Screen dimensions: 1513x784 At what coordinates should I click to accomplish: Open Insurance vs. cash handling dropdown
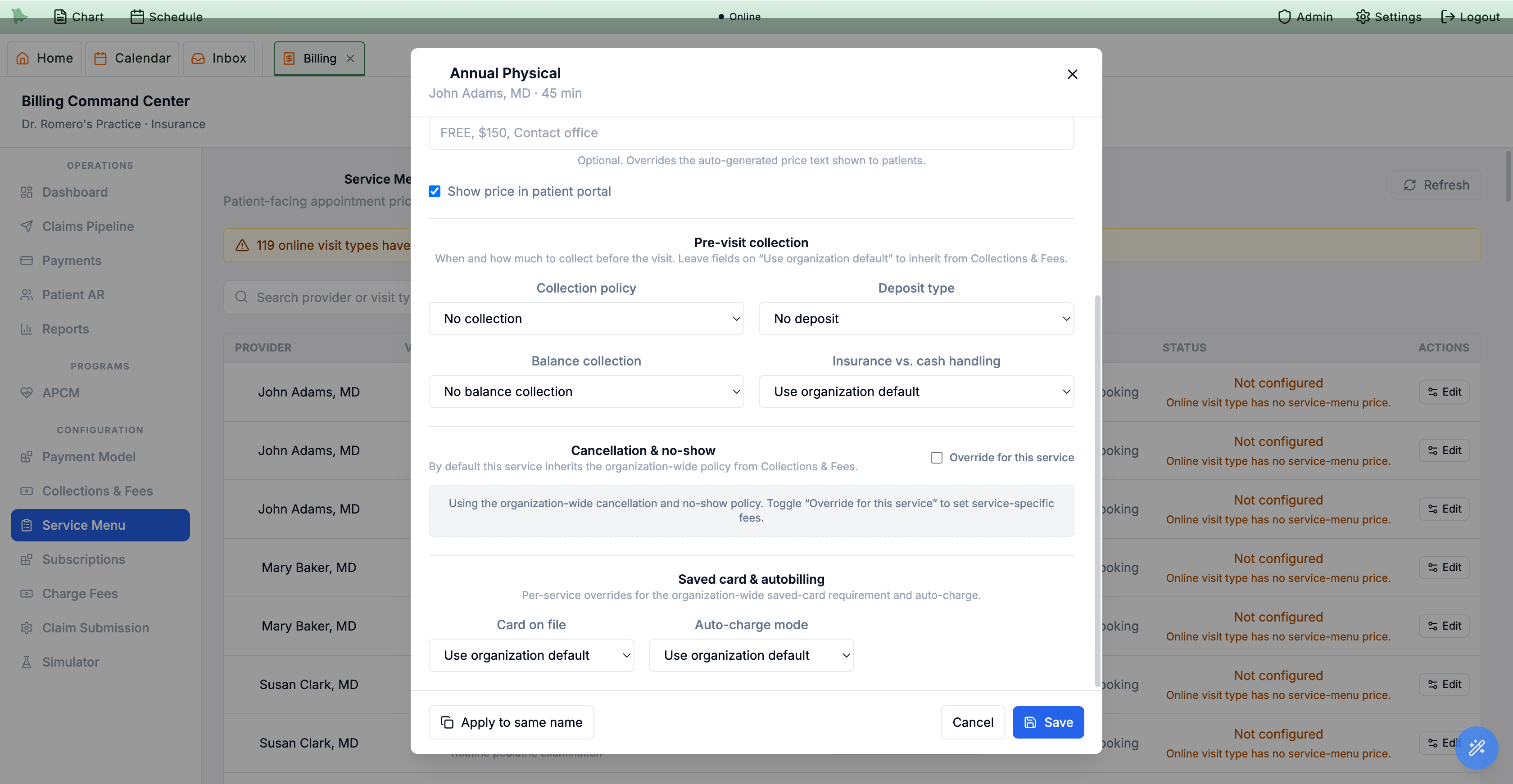click(x=916, y=392)
